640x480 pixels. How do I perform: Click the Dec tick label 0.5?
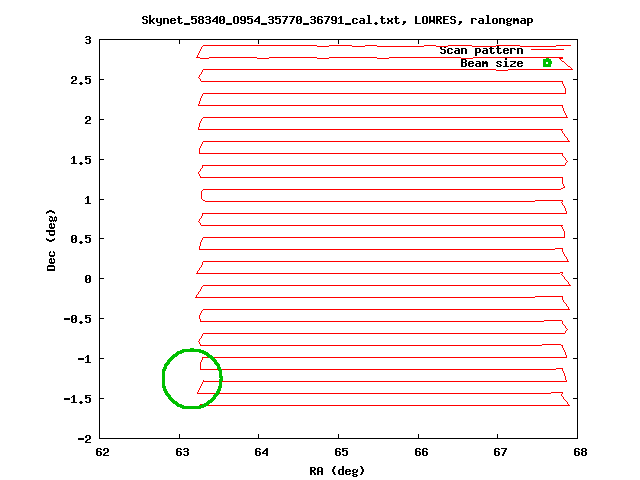[81, 239]
